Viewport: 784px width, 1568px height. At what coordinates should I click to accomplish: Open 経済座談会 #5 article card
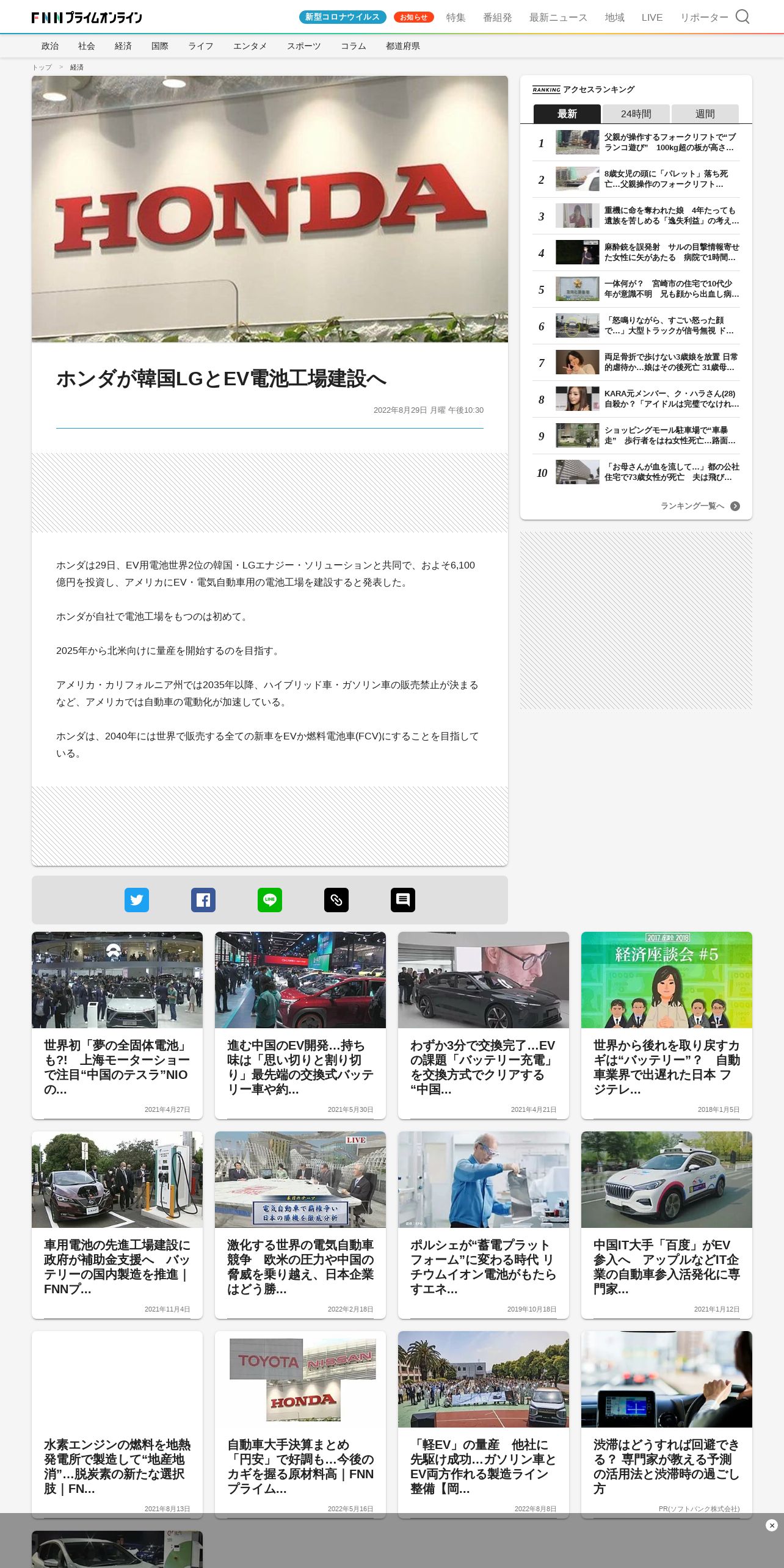(x=667, y=1025)
